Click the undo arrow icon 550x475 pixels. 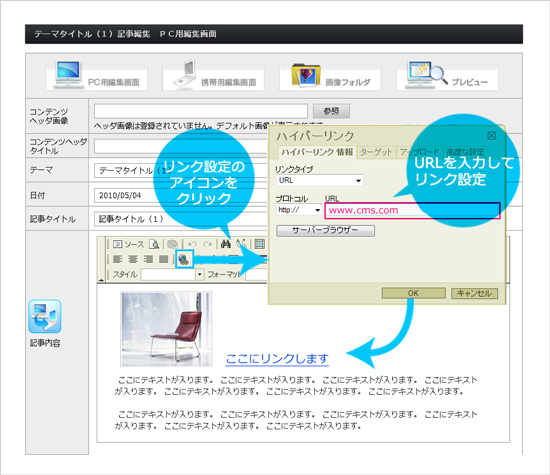click(x=192, y=244)
